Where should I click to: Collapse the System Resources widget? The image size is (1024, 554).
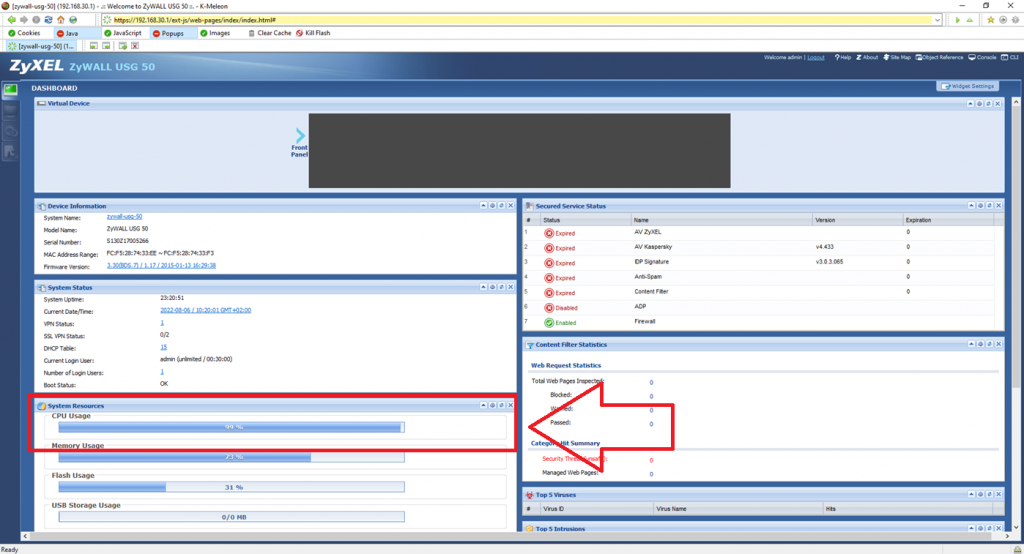[483, 406]
